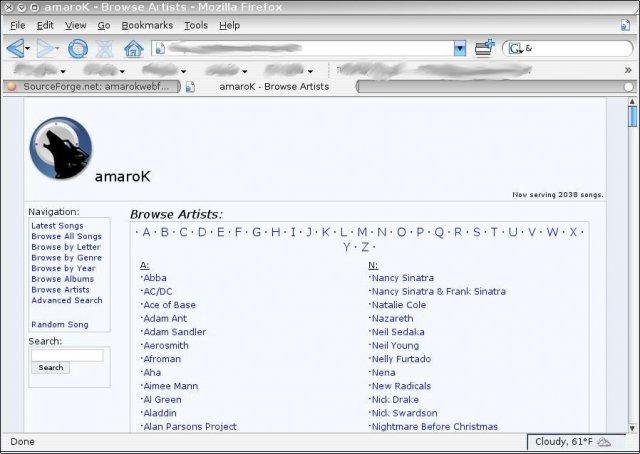Screen dimensions: 640x454
Task: Open the Google search engine selector
Action: pos(516,49)
